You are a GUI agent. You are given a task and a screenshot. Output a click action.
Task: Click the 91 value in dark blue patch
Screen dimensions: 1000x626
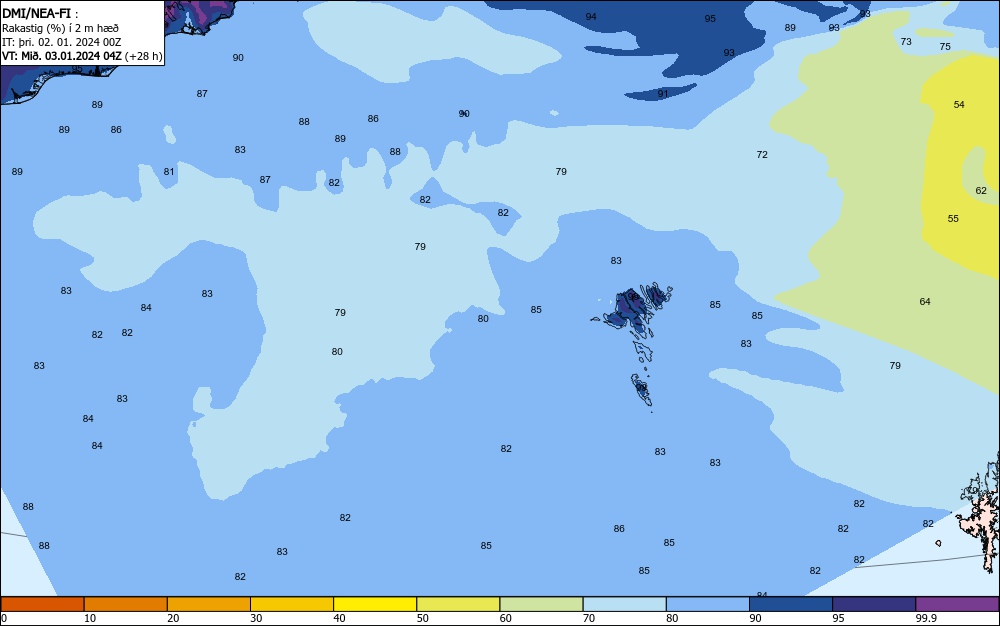[x=663, y=94]
